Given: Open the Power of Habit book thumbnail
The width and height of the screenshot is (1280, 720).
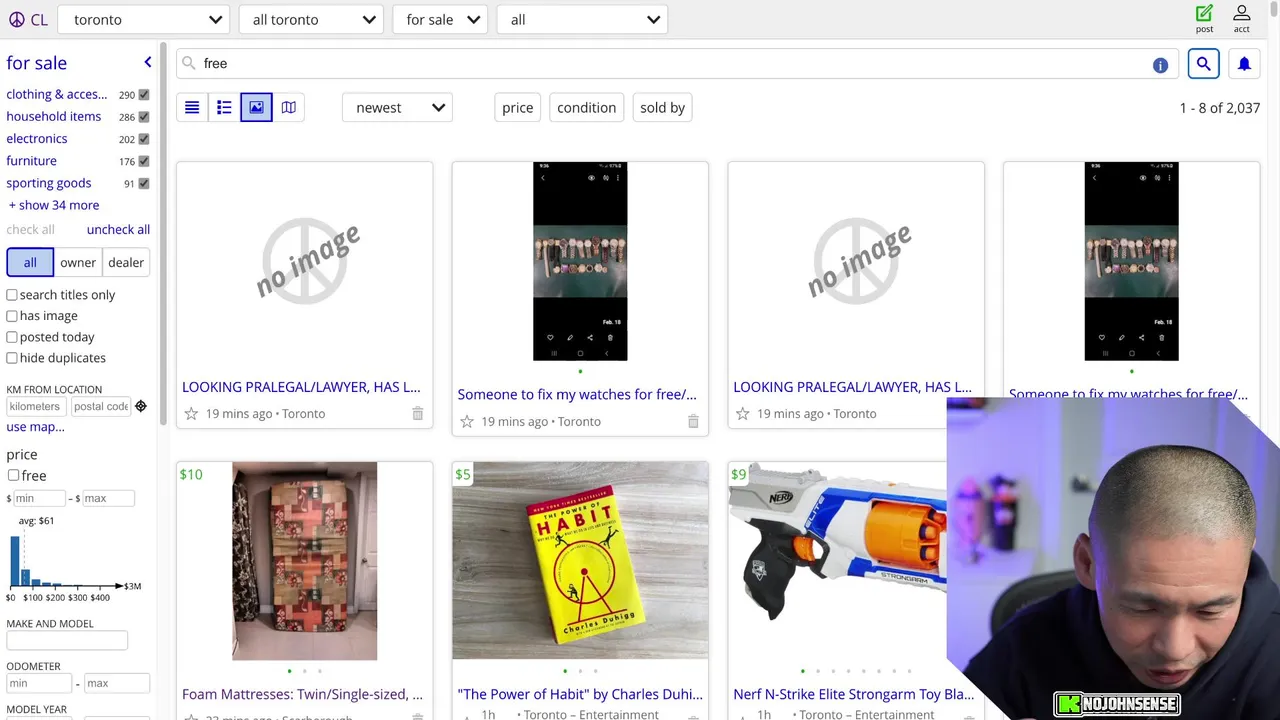Looking at the screenshot, I should (x=580, y=561).
